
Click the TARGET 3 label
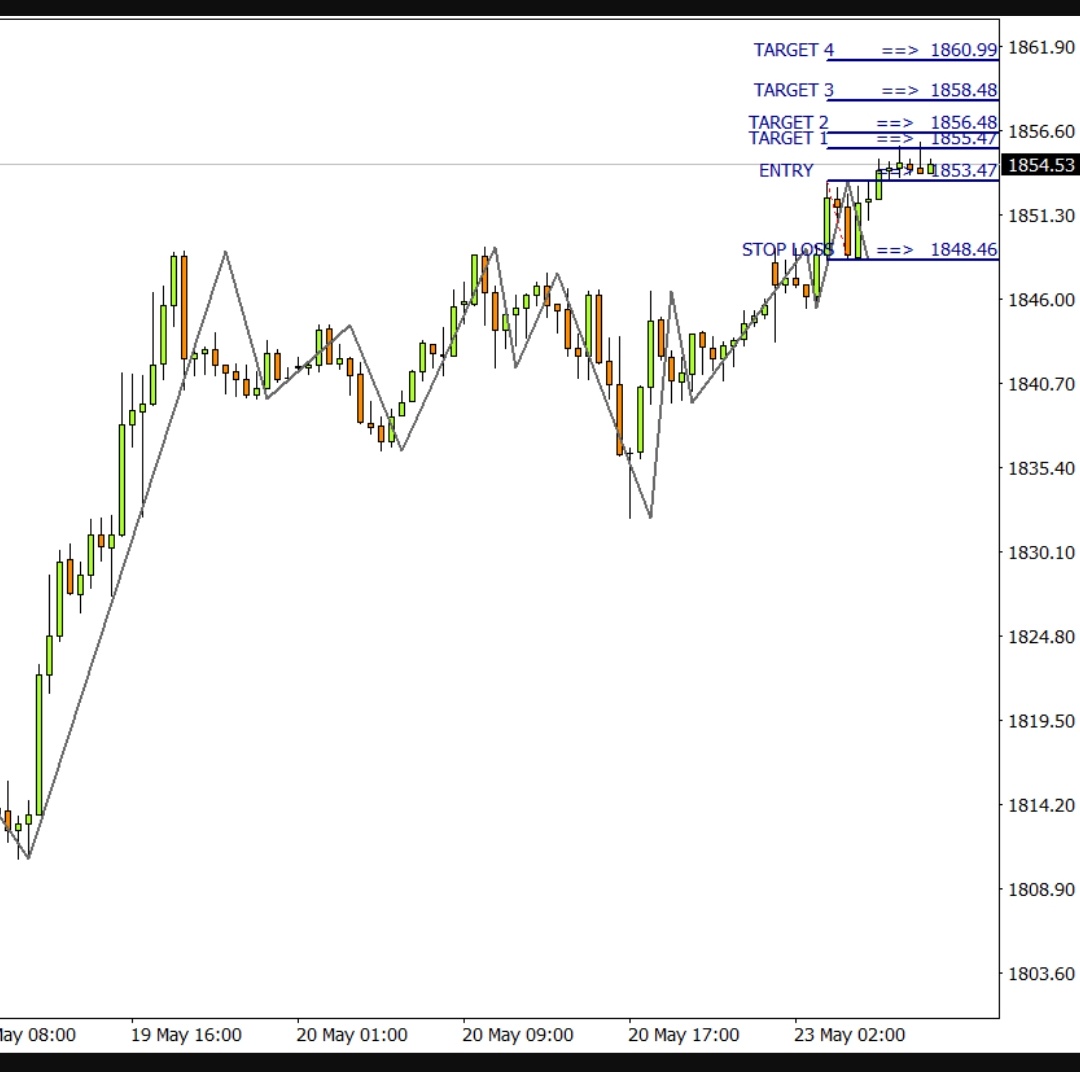(x=793, y=90)
